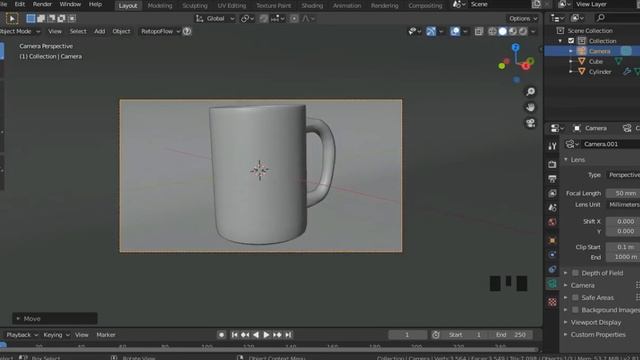
Task: Choose the 'invert selection' mode icon
Action: [61, 18]
